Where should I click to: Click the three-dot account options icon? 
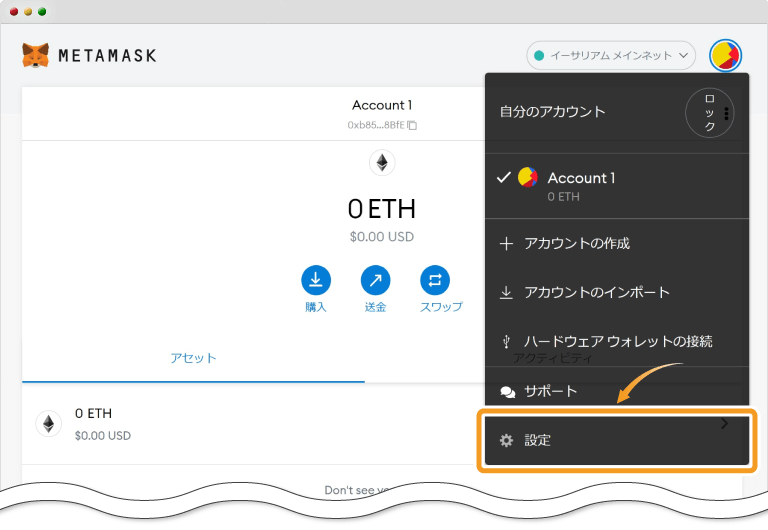point(726,114)
